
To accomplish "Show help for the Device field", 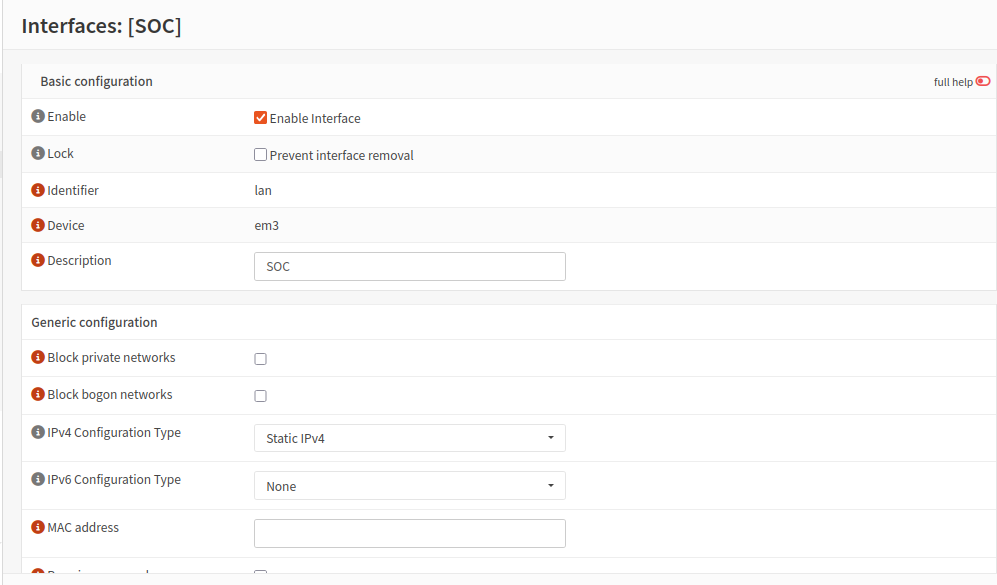I will tap(39, 226).
